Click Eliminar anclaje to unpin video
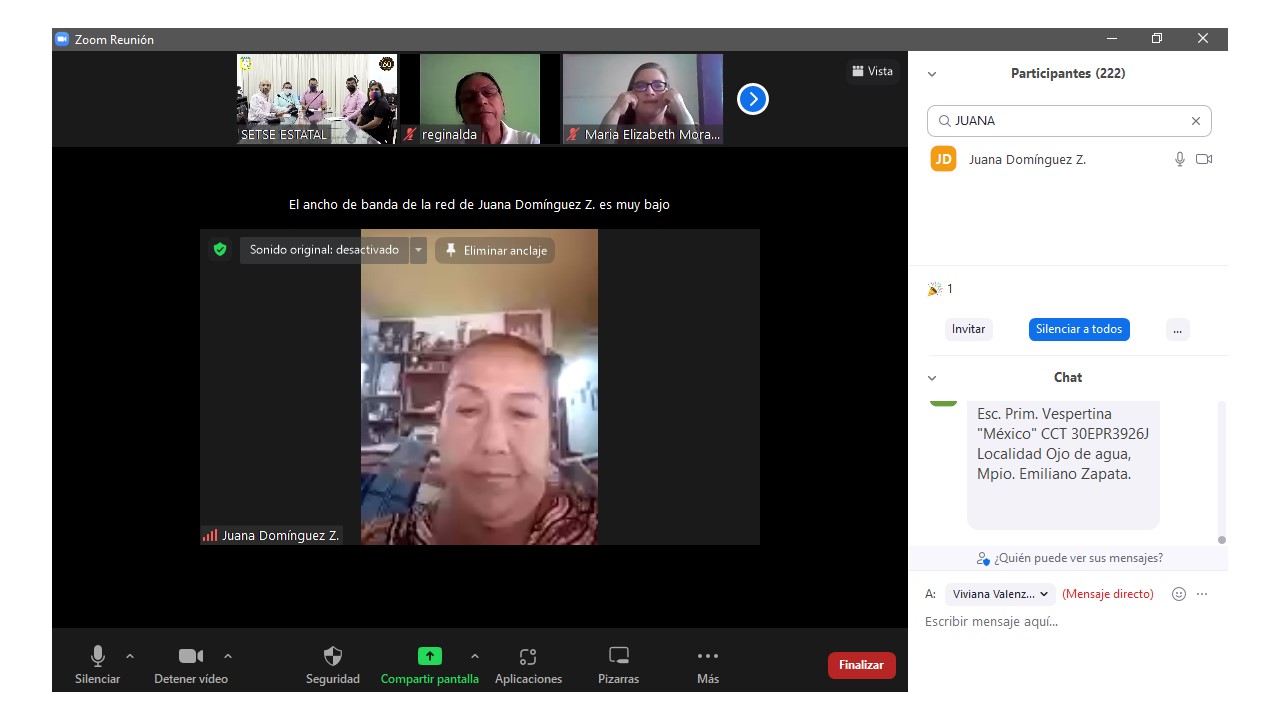This screenshot has width=1280, height=720. pos(495,251)
